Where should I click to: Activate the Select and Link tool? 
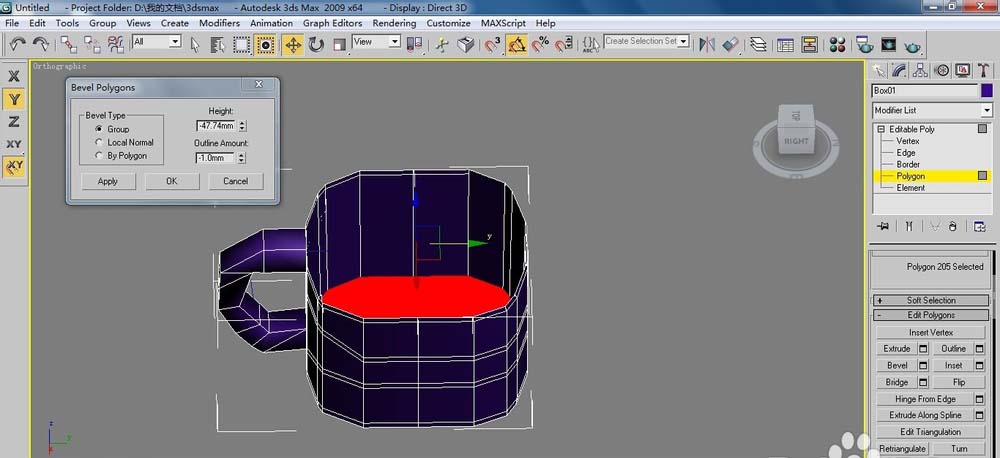pos(69,44)
